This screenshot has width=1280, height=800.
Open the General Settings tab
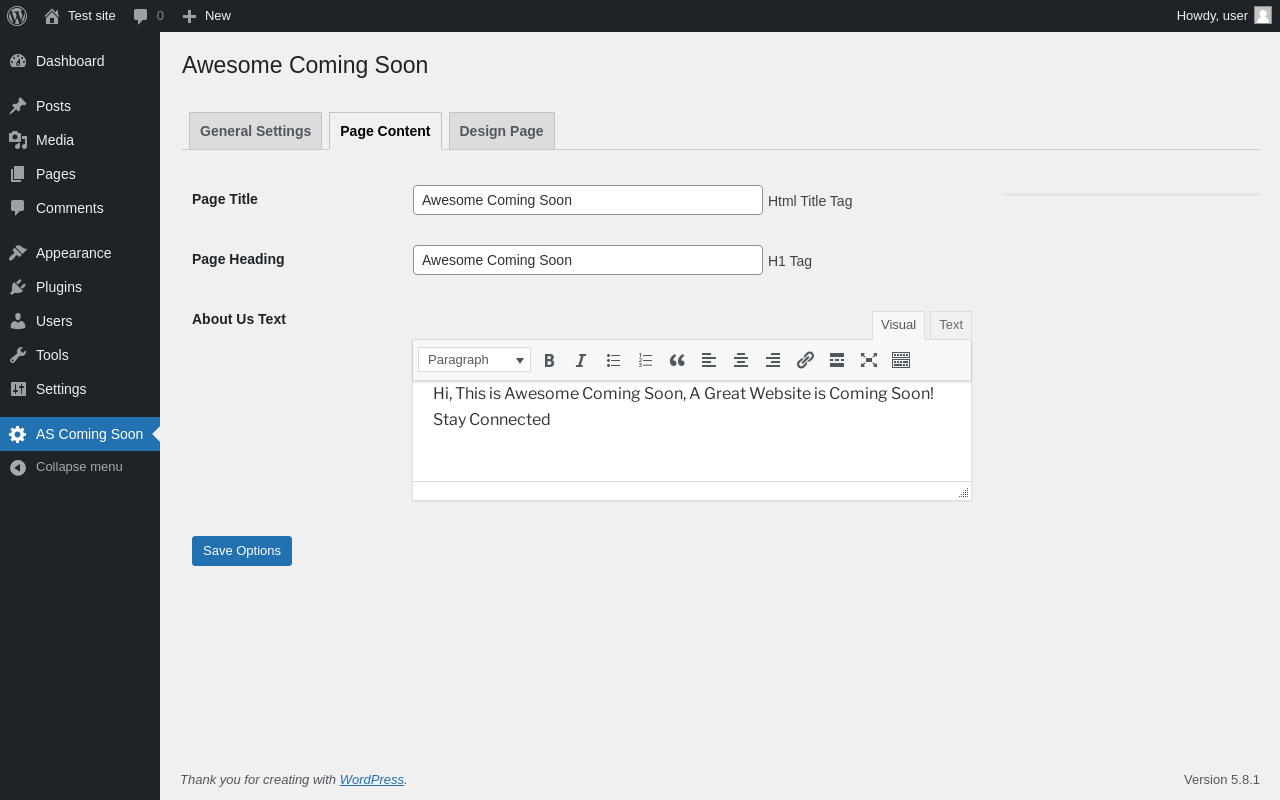click(x=255, y=131)
